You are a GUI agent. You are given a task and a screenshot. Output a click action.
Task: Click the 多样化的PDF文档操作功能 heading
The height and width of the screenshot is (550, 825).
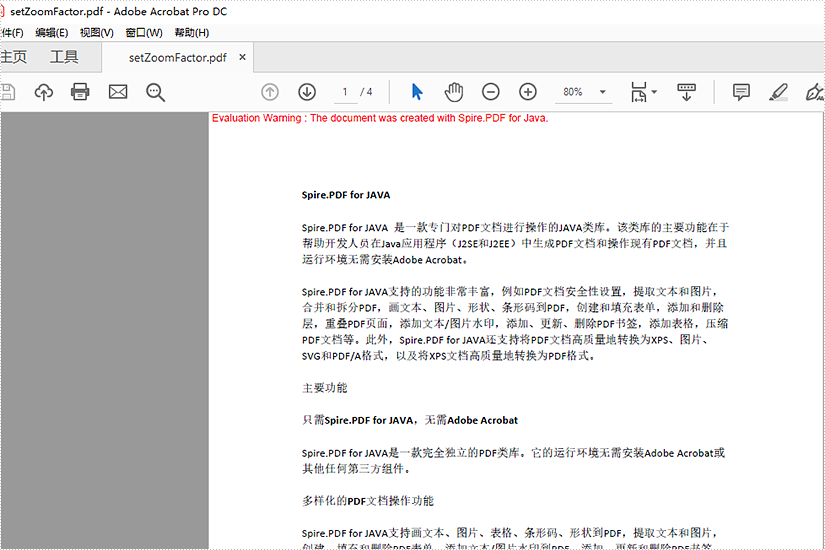(368, 501)
